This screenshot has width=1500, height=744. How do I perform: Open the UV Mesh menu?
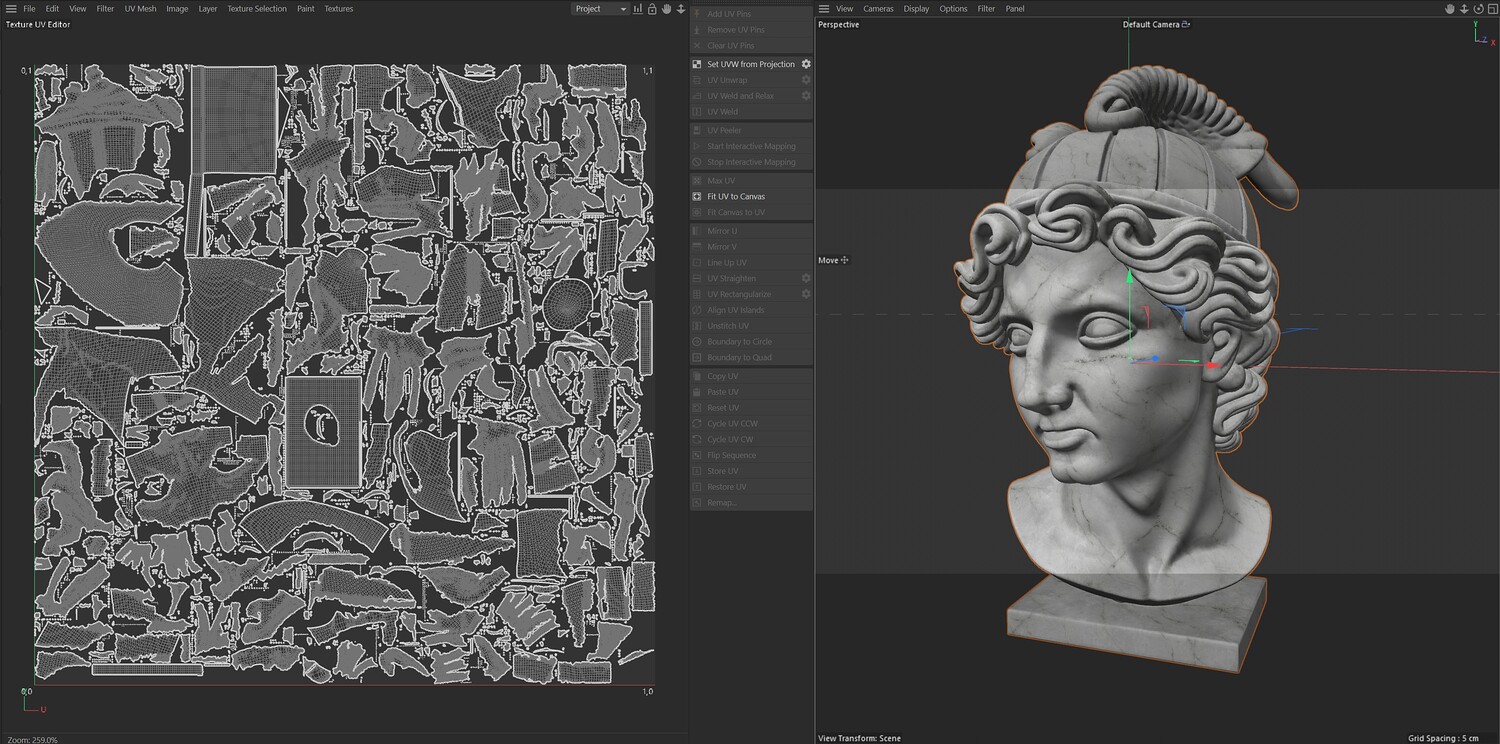coord(141,9)
